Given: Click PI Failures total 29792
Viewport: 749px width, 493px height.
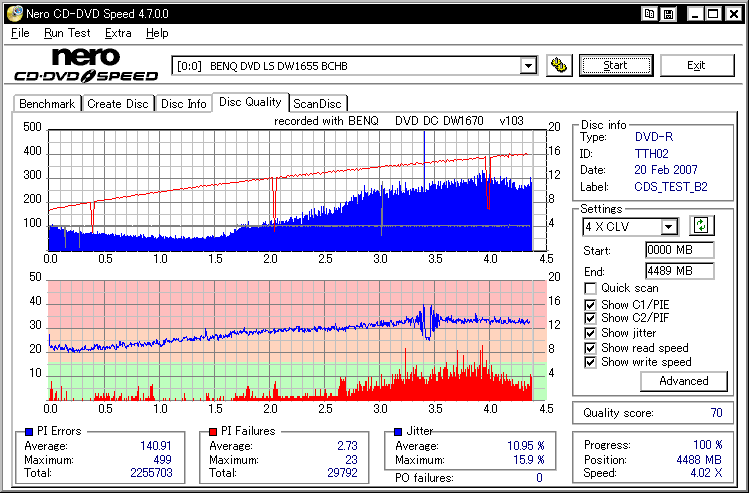Looking at the screenshot, I should pyautogui.click(x=341, y=473).
